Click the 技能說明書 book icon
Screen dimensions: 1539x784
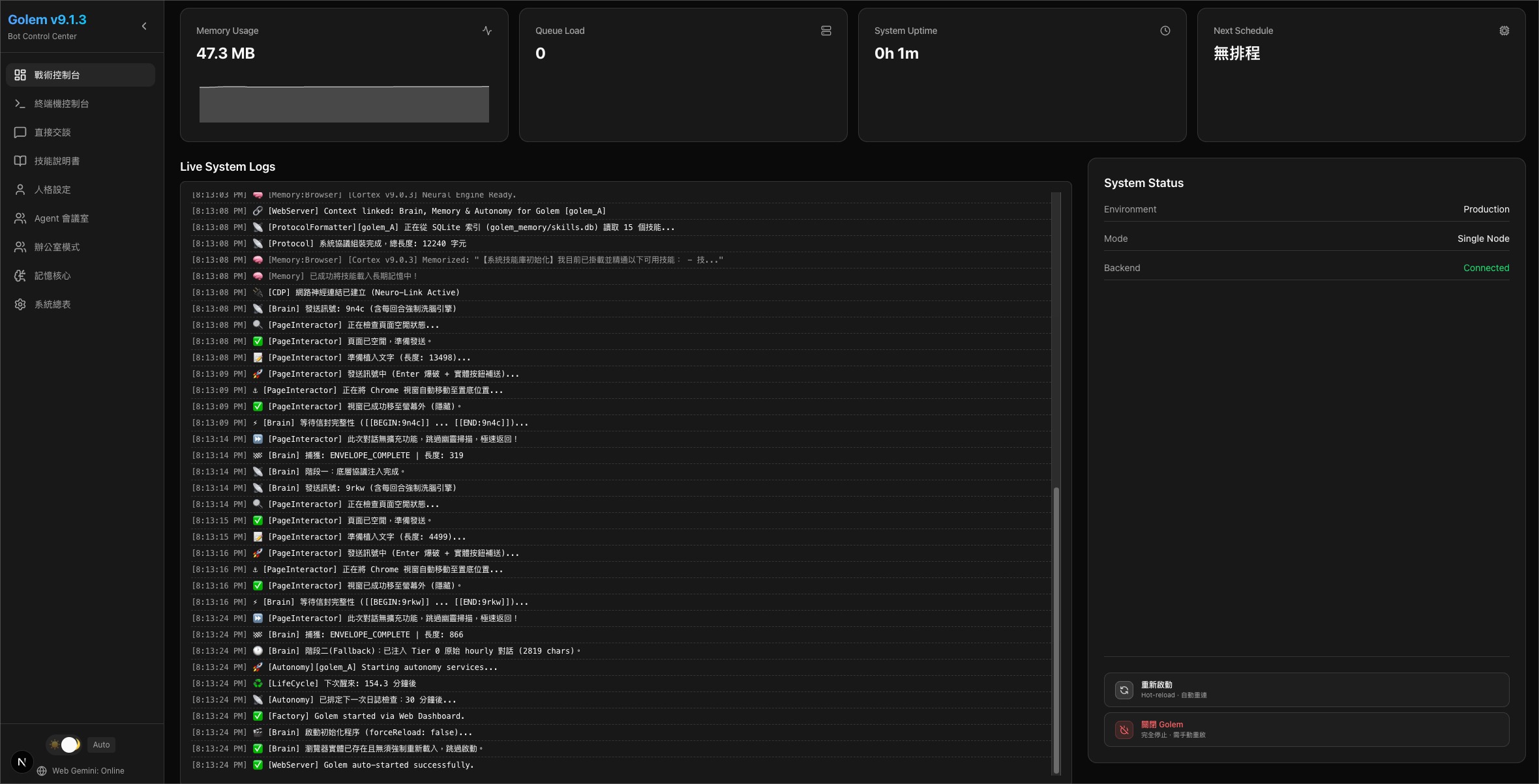[20, 161]
